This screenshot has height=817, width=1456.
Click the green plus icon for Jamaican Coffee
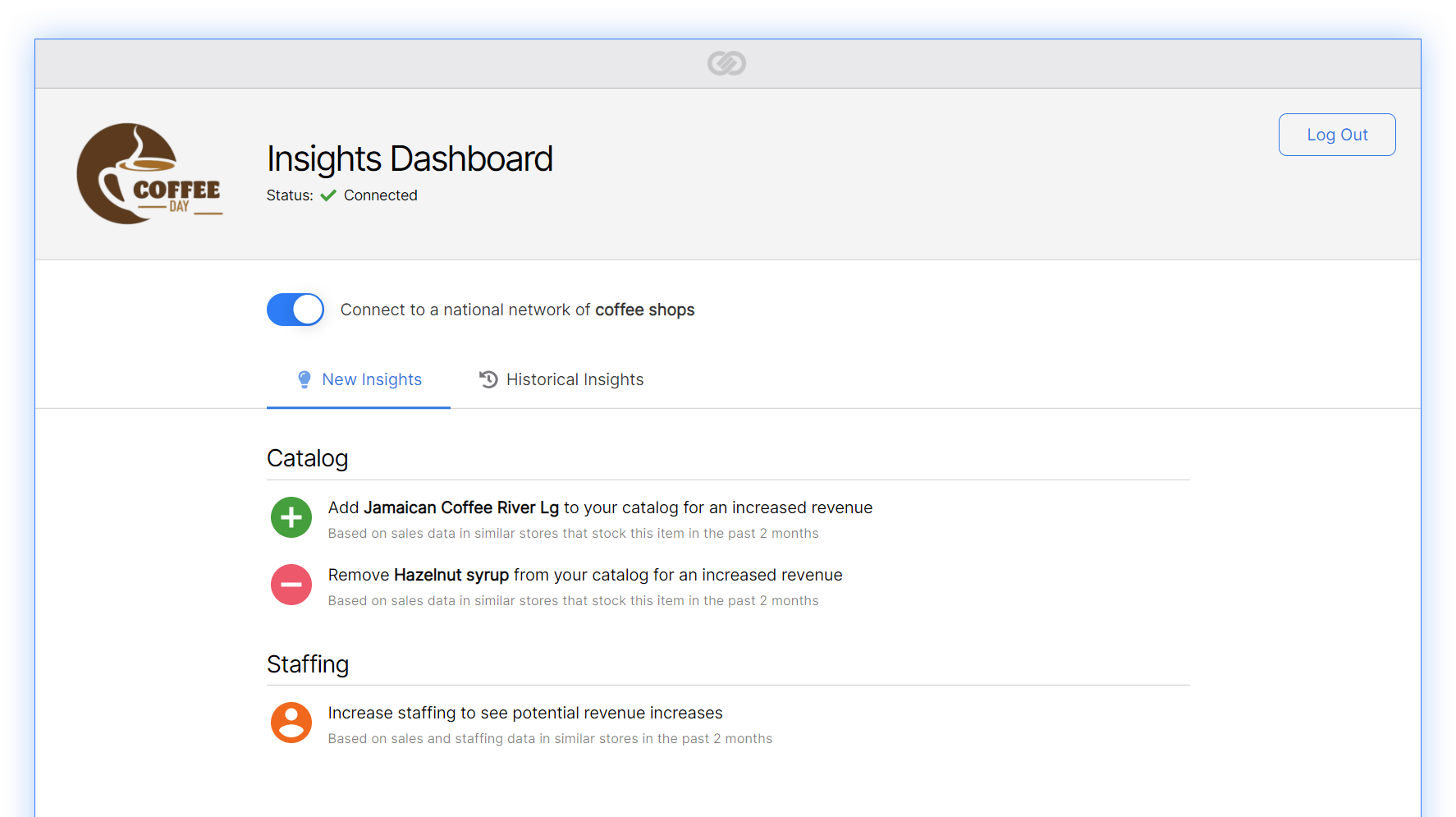(291, 517)
